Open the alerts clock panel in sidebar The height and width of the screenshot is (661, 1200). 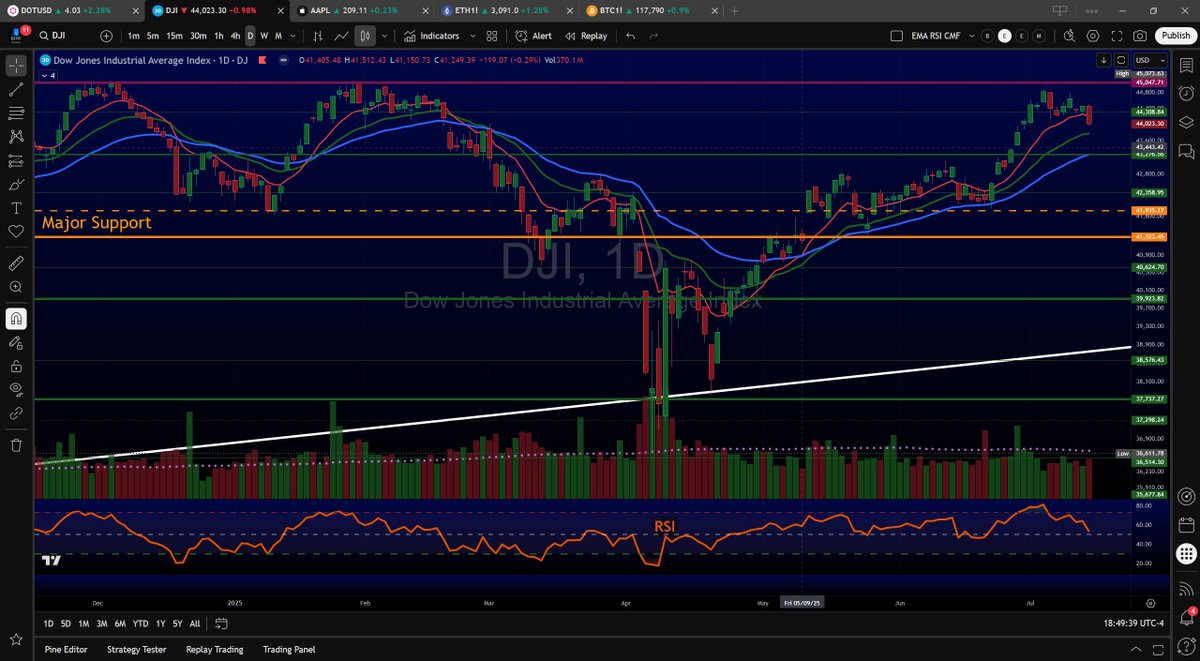1186,94
